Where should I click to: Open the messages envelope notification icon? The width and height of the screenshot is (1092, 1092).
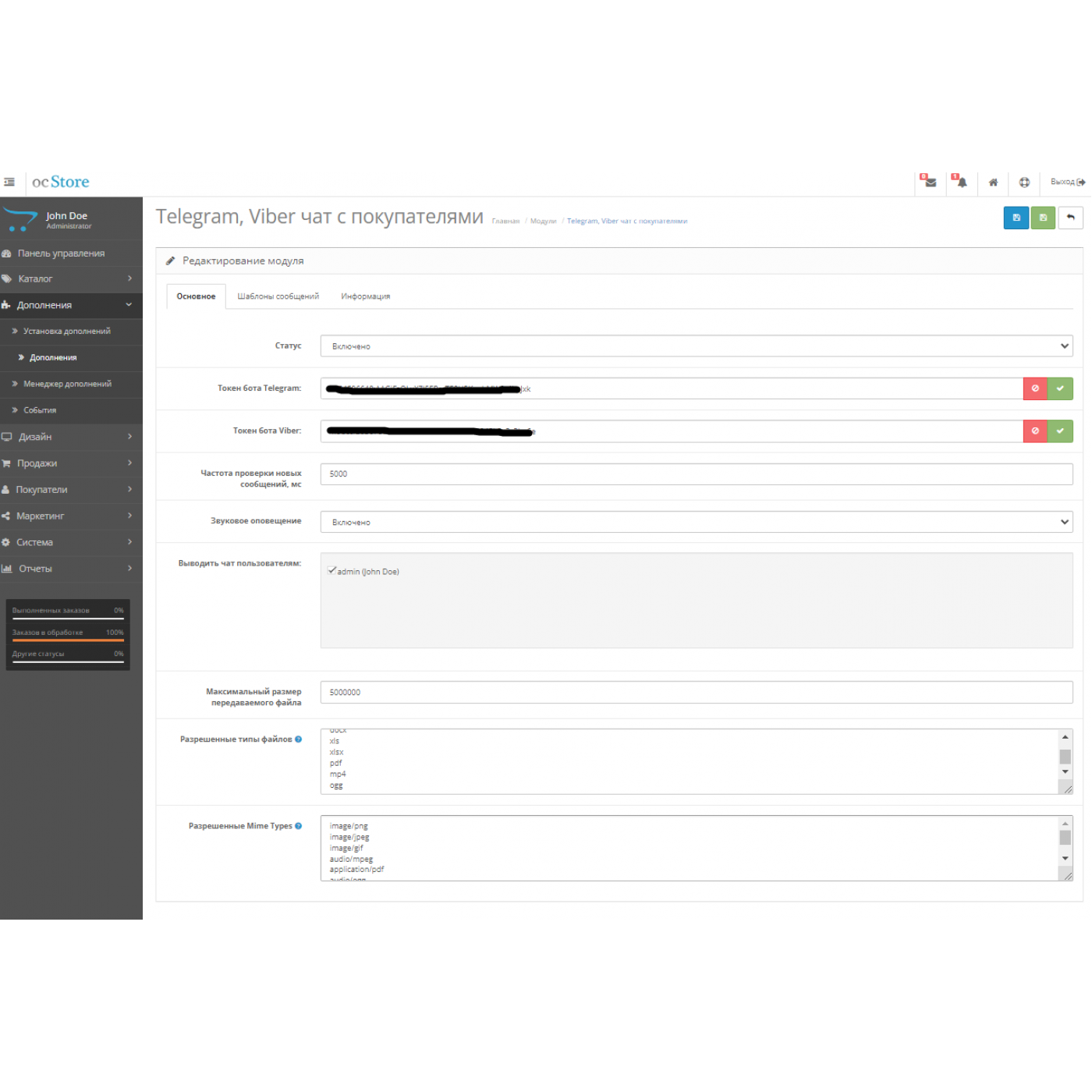click(930, 182)
